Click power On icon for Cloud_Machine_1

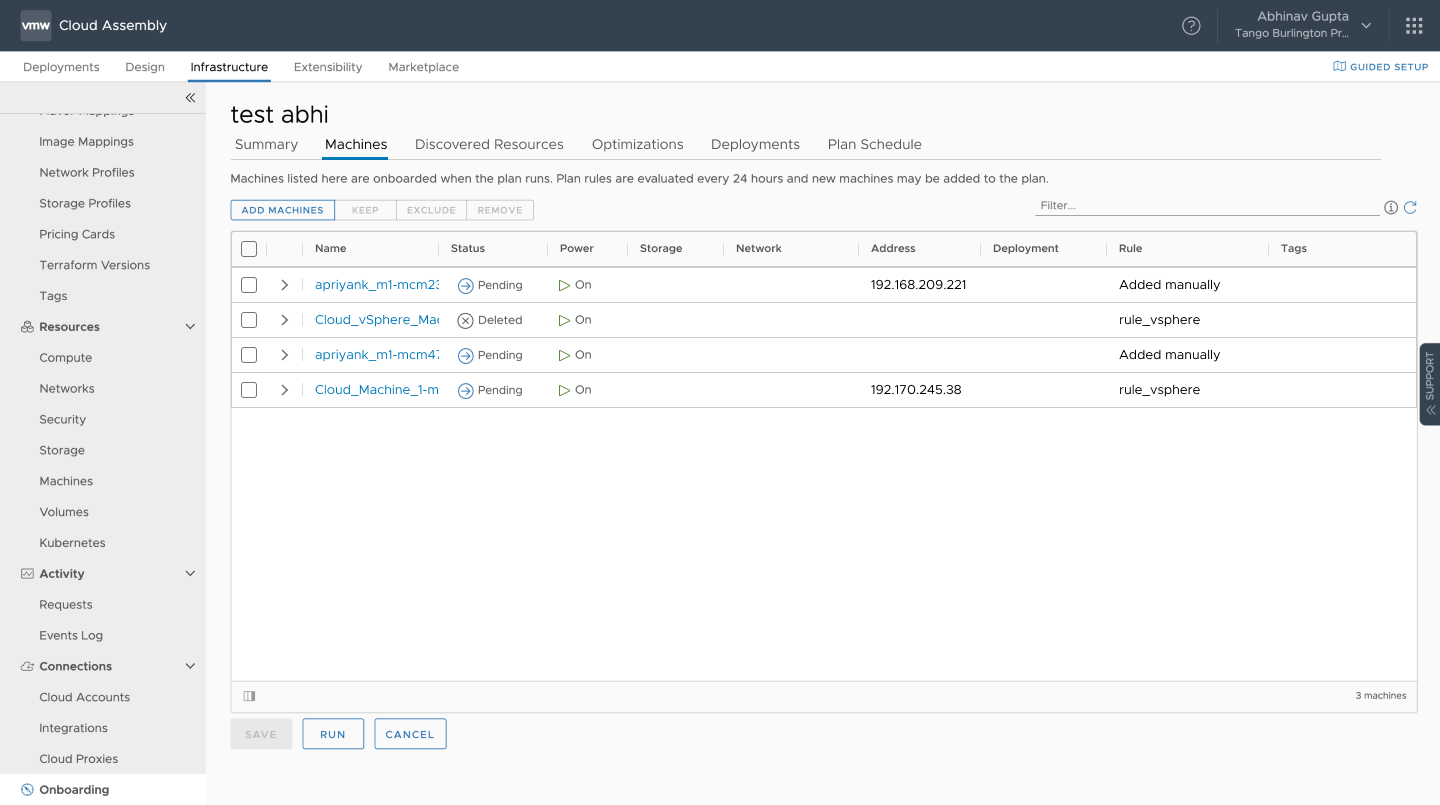coord(565,390)
